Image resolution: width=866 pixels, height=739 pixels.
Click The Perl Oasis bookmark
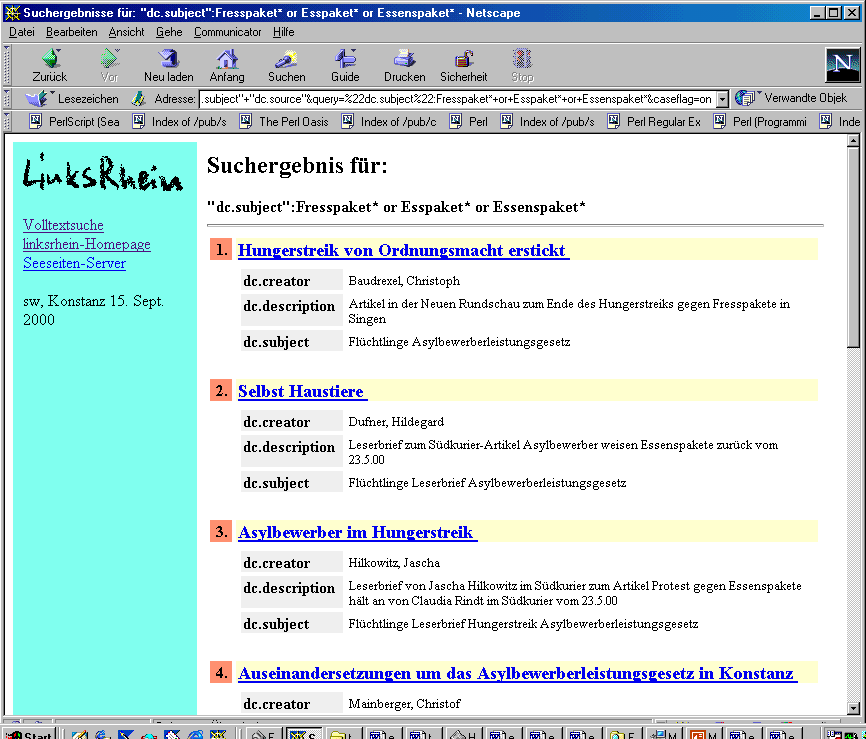pyautogui.click(x=283, y=122)
